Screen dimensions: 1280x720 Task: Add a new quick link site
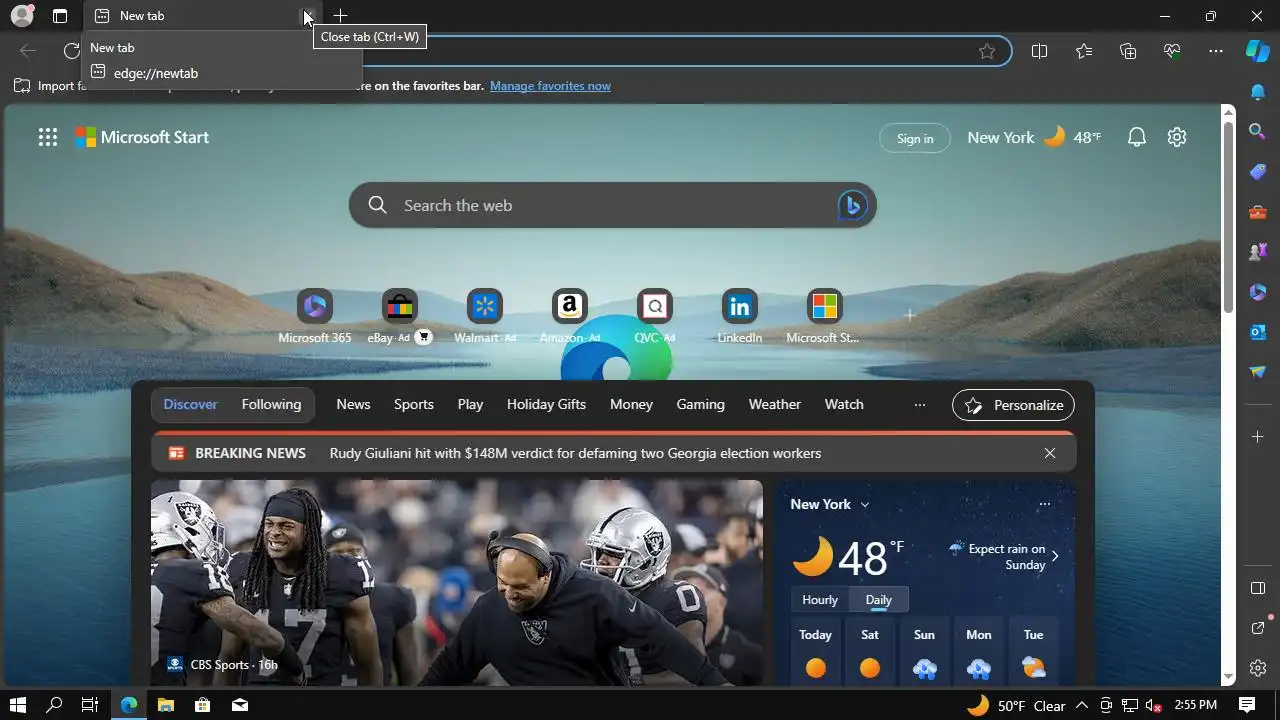point(909,315)
